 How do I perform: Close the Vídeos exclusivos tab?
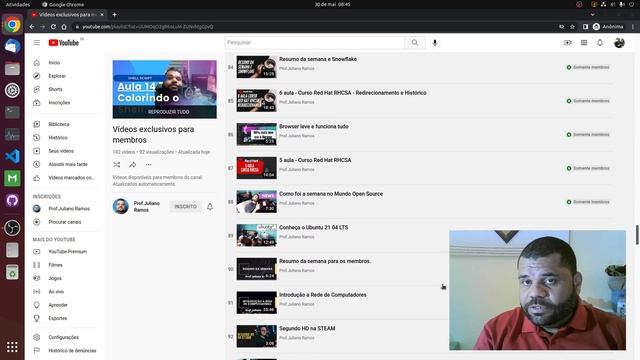point(102,15)
